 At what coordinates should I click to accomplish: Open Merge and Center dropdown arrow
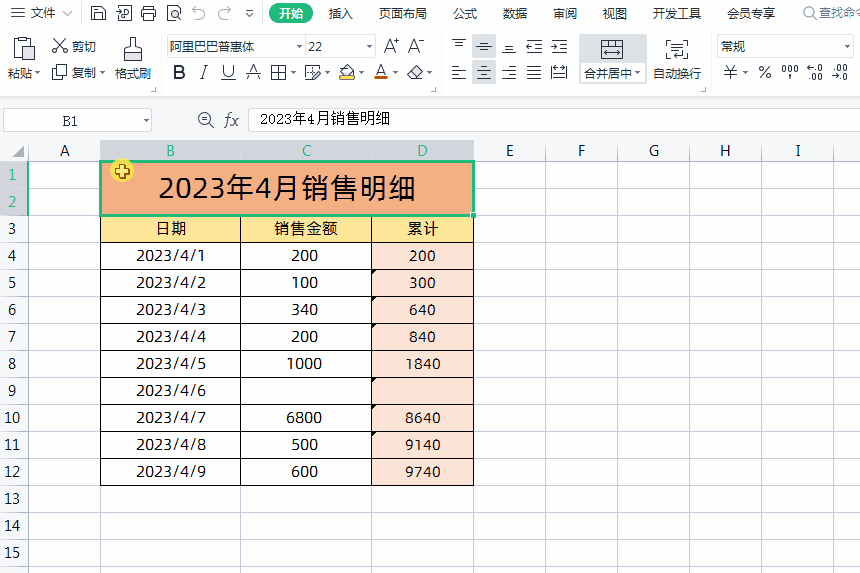coord(638,72)
